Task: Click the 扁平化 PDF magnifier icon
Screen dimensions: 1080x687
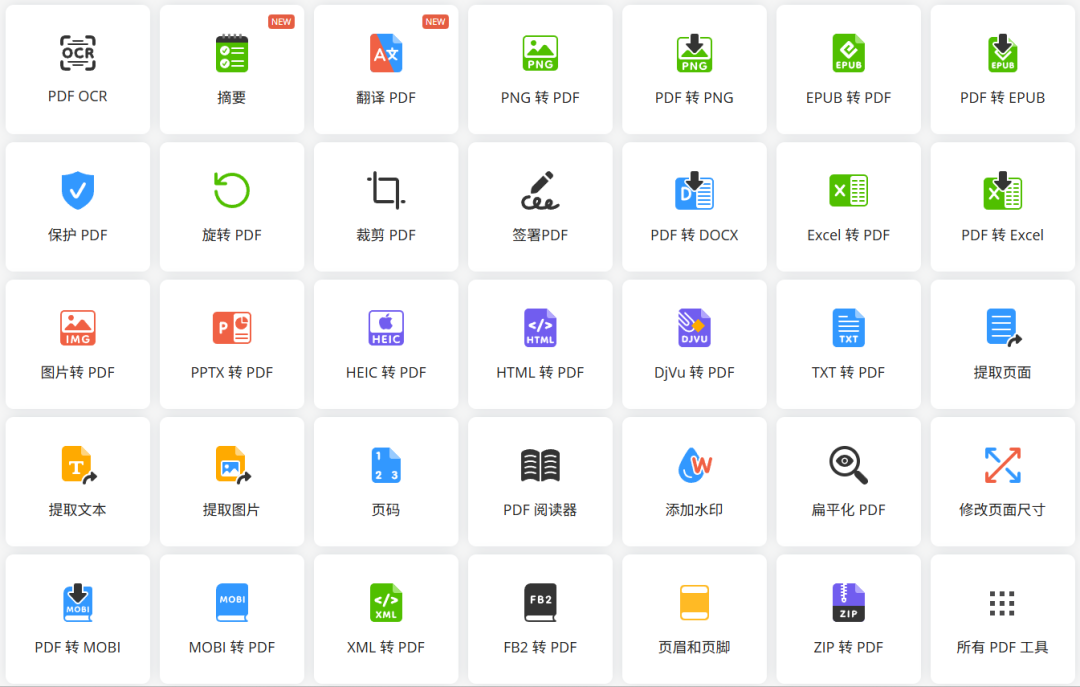Action: (x=849, y=465)
